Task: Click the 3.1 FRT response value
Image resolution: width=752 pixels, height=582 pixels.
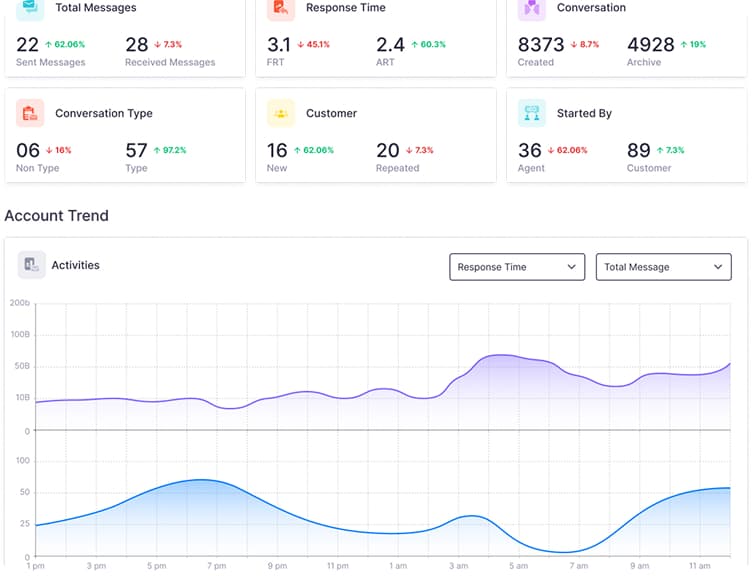Action: click(x=279, y=45)
